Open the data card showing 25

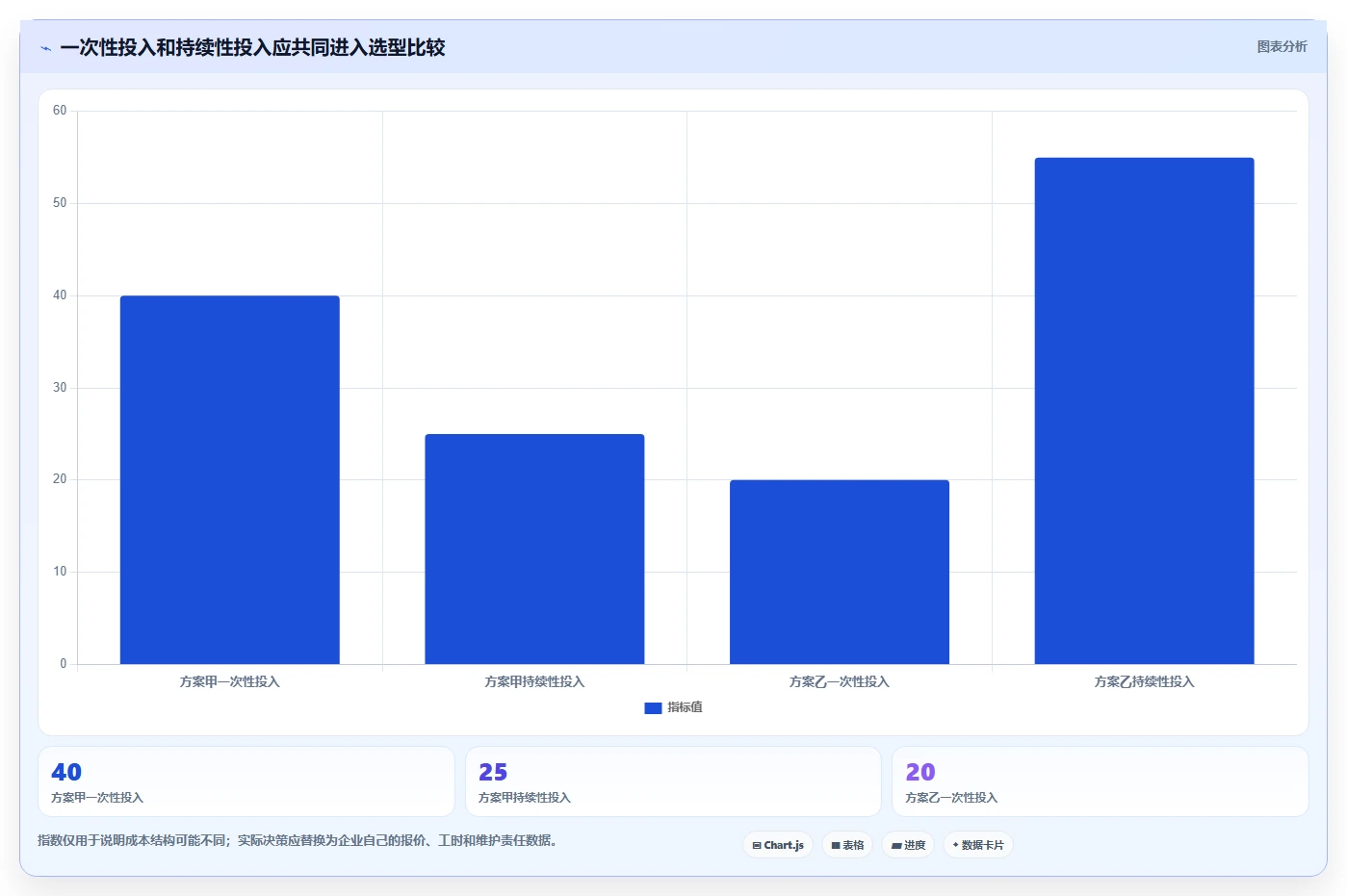673,781
